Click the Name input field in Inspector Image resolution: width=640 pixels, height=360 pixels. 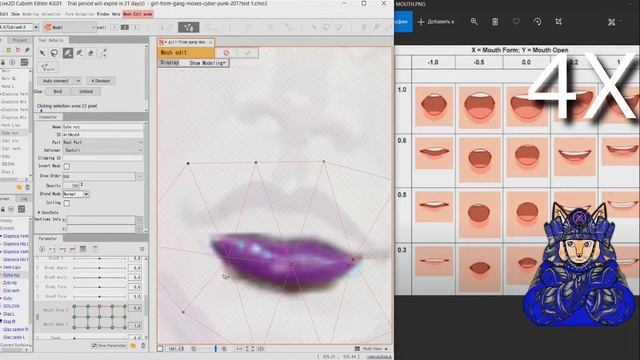coord(102,127)
